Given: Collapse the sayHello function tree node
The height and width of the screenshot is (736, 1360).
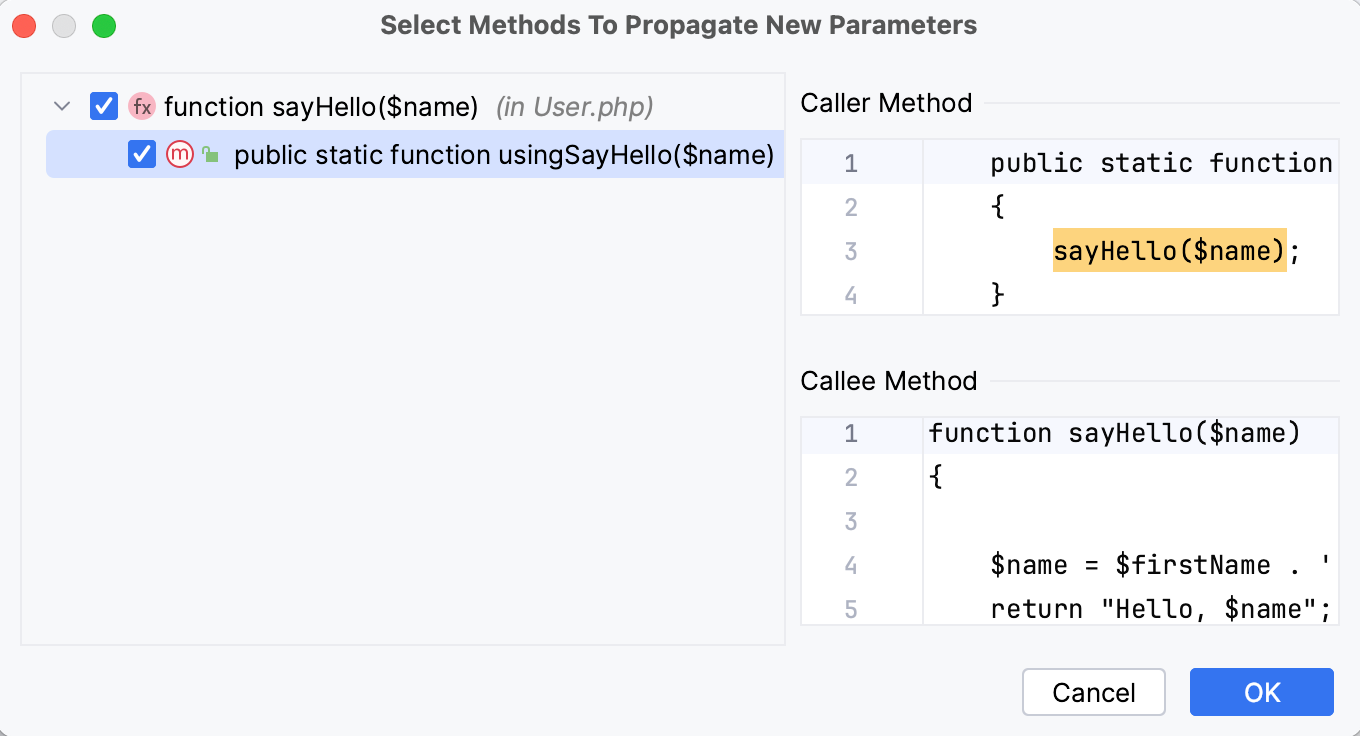Looking at the screenshot, I should point(61,106).
